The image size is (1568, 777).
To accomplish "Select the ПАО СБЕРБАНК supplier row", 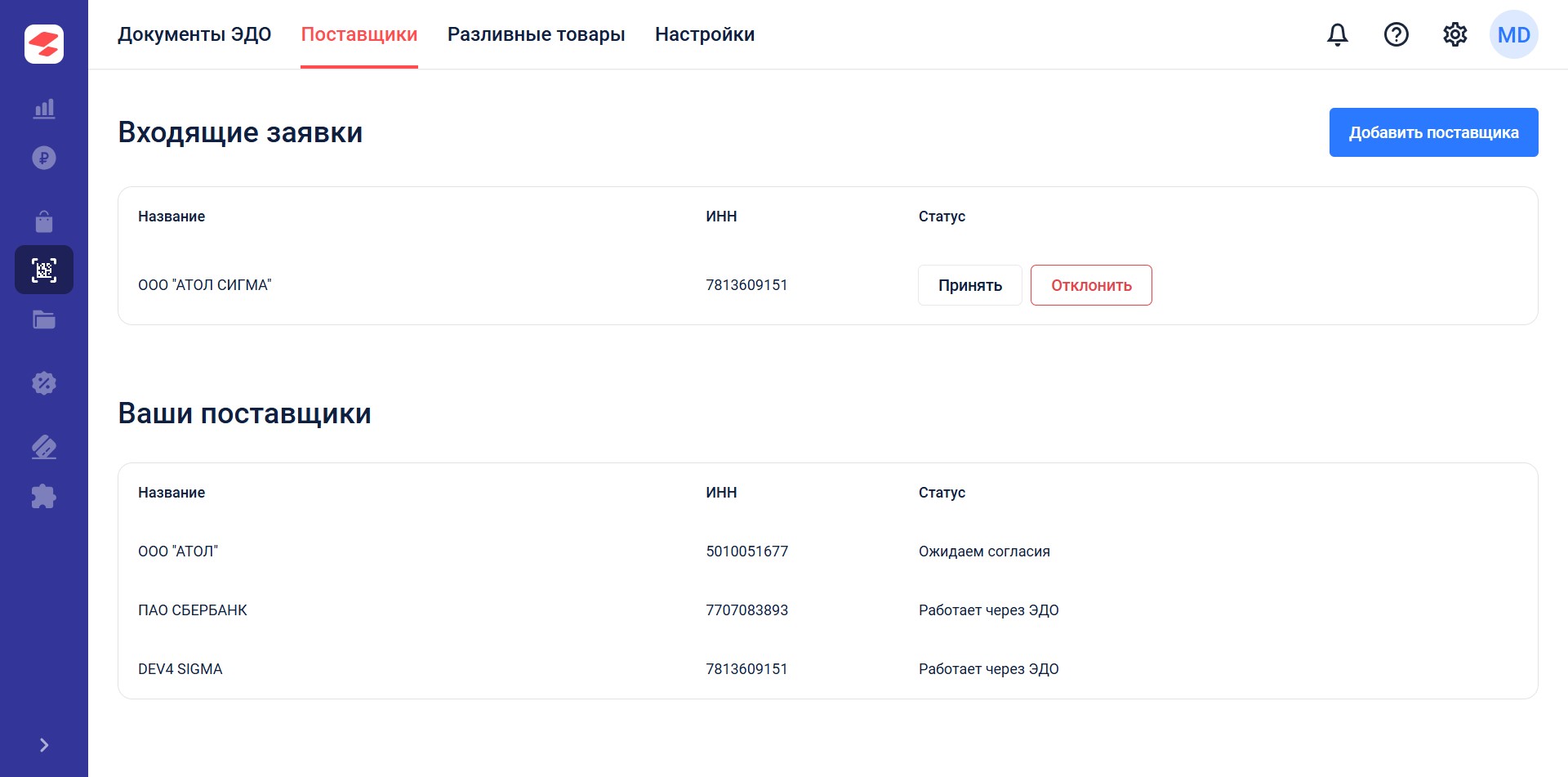I will pos(193,610).
